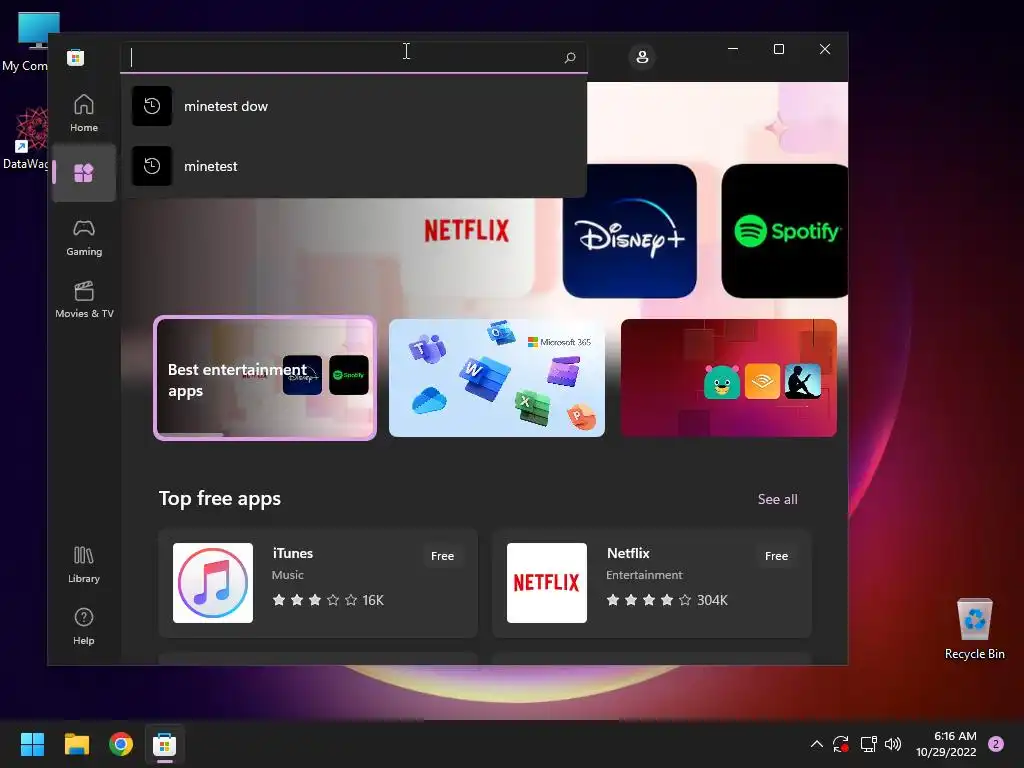Click history clock icon beside 'minetest dow'
The width and height of the screenshot is (1024, 768).
[x=152, y=106]
